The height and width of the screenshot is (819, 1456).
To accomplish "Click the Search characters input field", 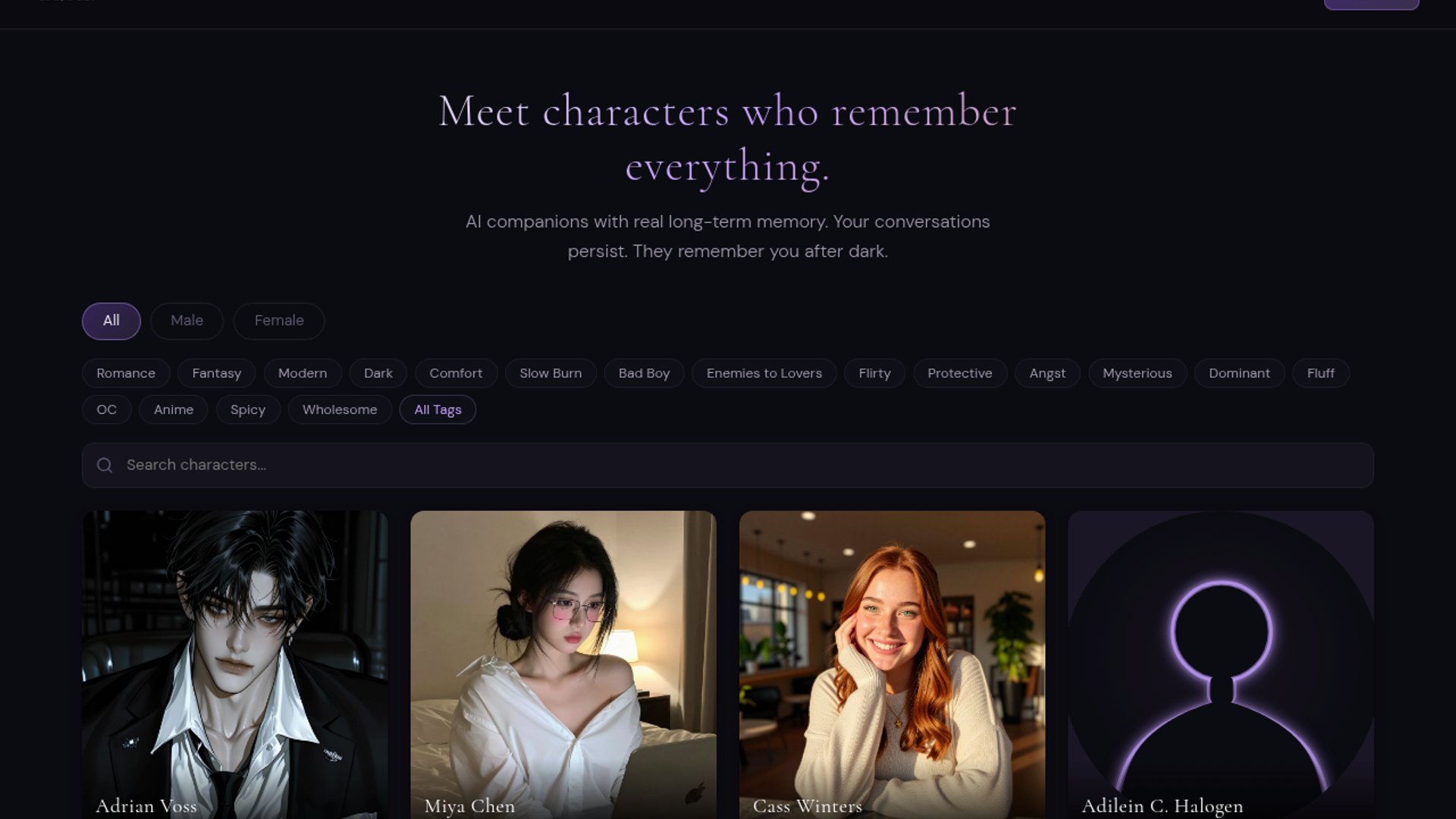I will 728,465.
